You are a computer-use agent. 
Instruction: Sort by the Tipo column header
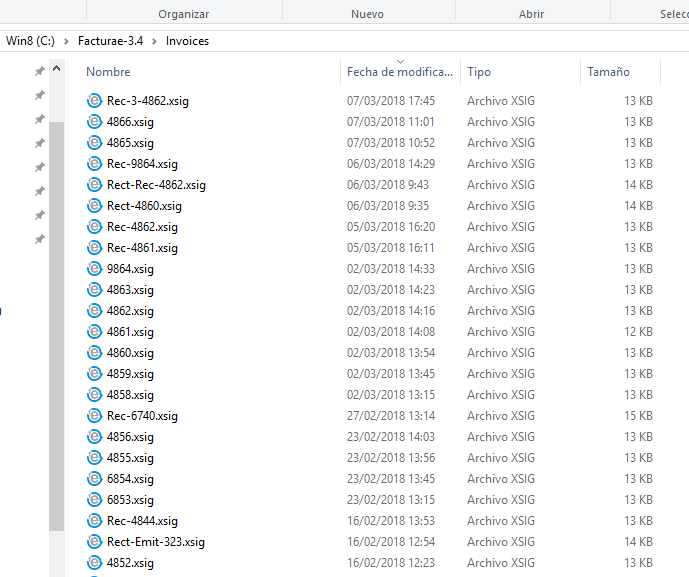[479, 72]
